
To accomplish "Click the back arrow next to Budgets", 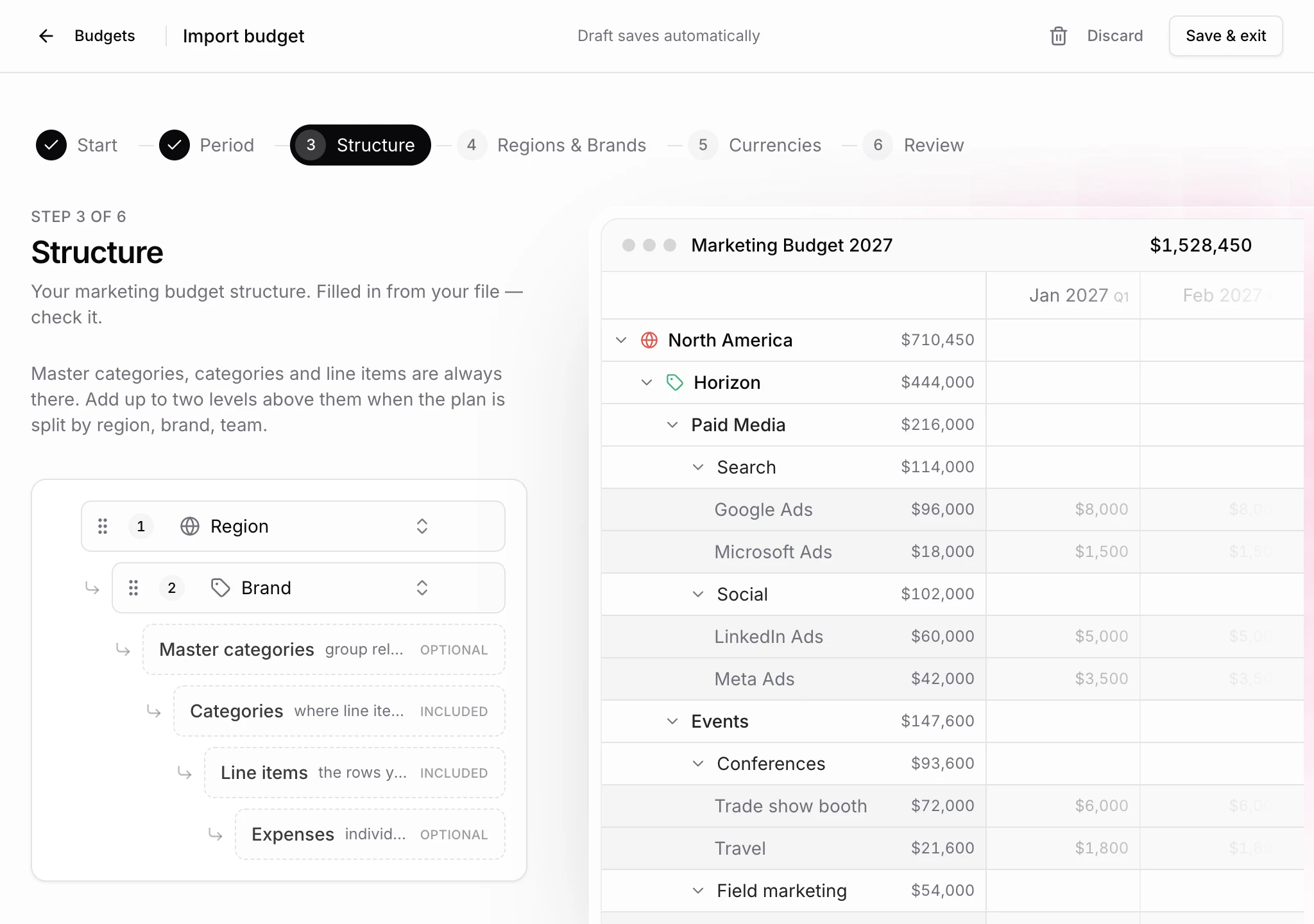I will 46,36.
